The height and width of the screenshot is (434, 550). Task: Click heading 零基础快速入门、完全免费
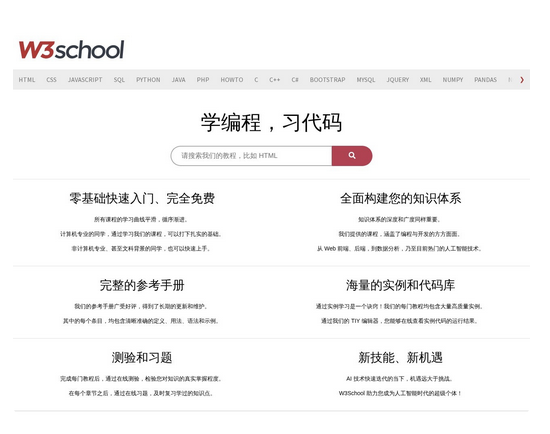click(142, 199)
